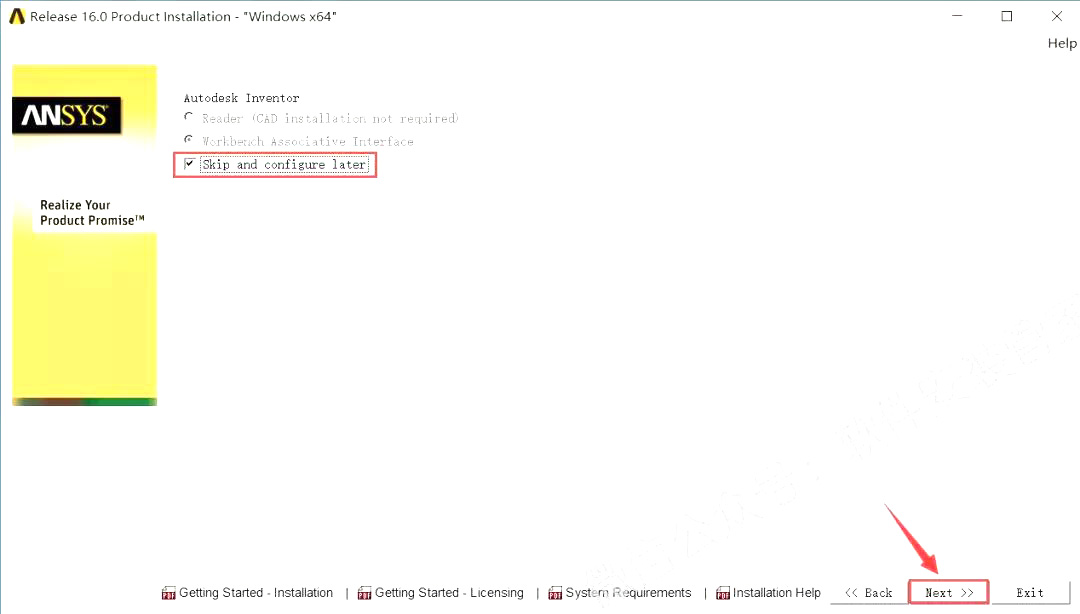Click the Realize Your Product Promise text
Viewport: 1080px width, 614px height.
pyautogui.click(x=92, y=213)
